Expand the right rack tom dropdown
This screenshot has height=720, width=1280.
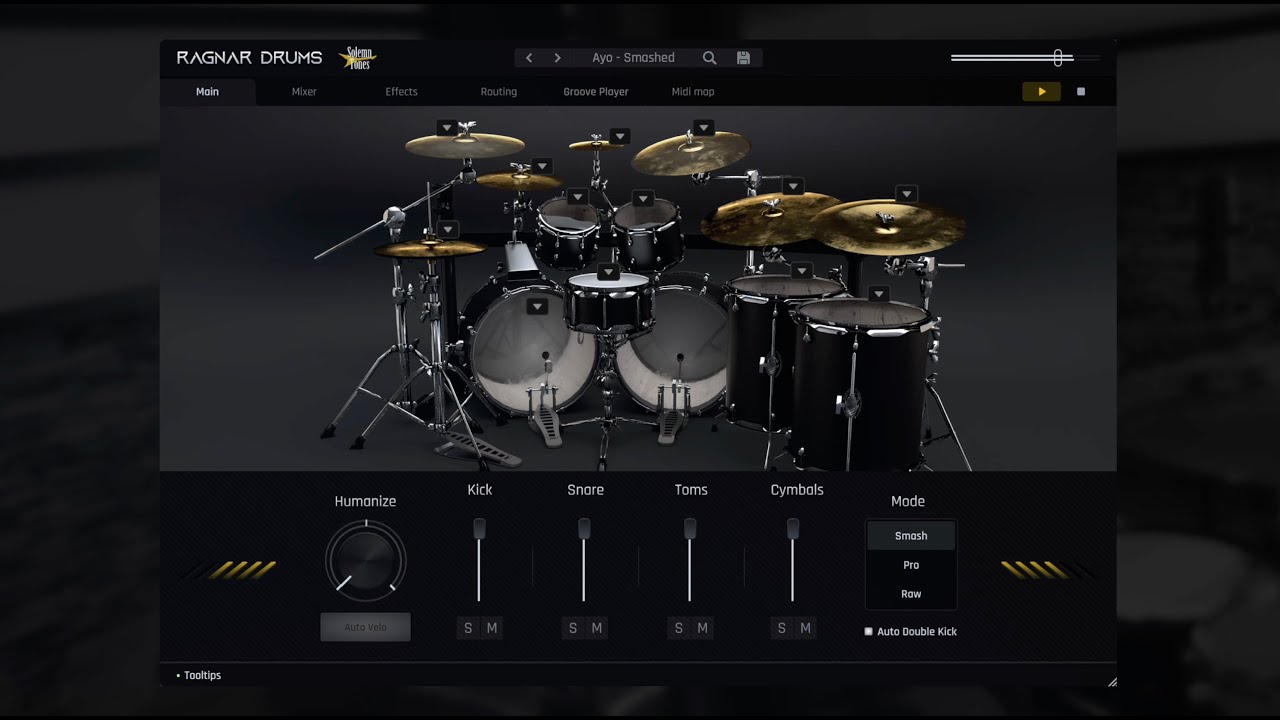pyautogui.click(x=642, y=199)
